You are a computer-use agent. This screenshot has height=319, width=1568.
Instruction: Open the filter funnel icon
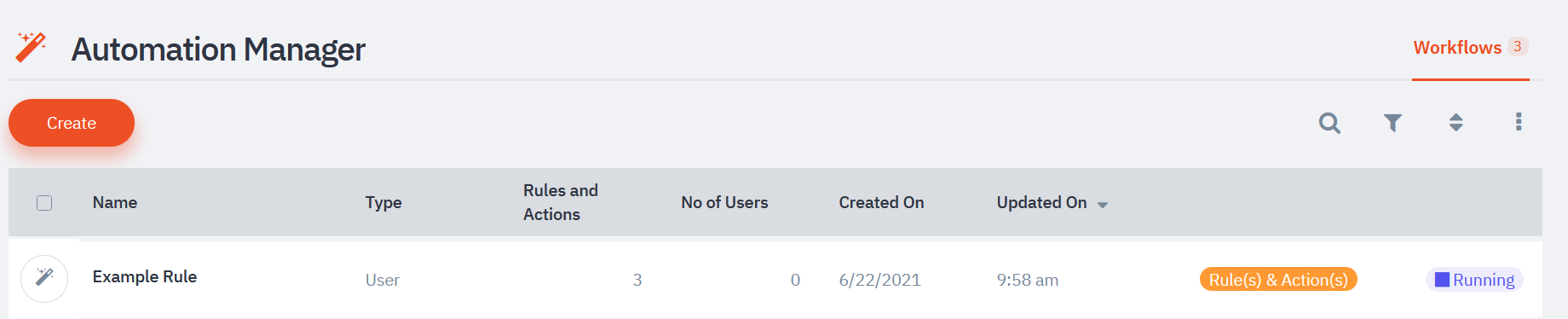point(1392,123)
